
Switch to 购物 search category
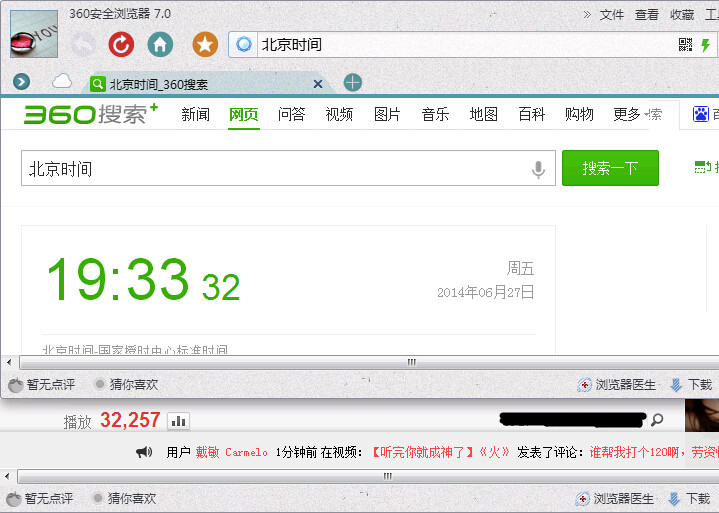pos(579,114)
